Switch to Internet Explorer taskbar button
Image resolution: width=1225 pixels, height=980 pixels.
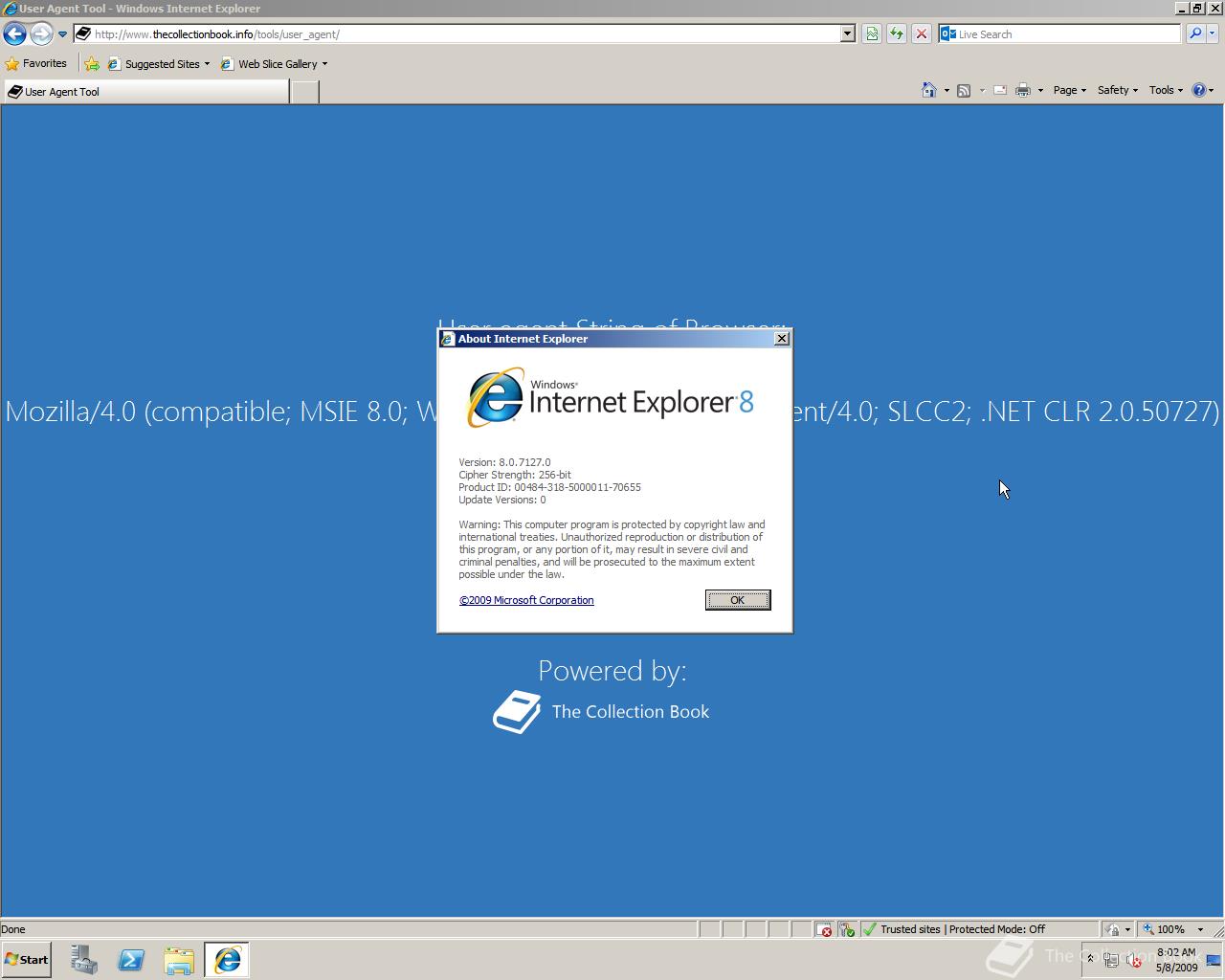point(227,960)
